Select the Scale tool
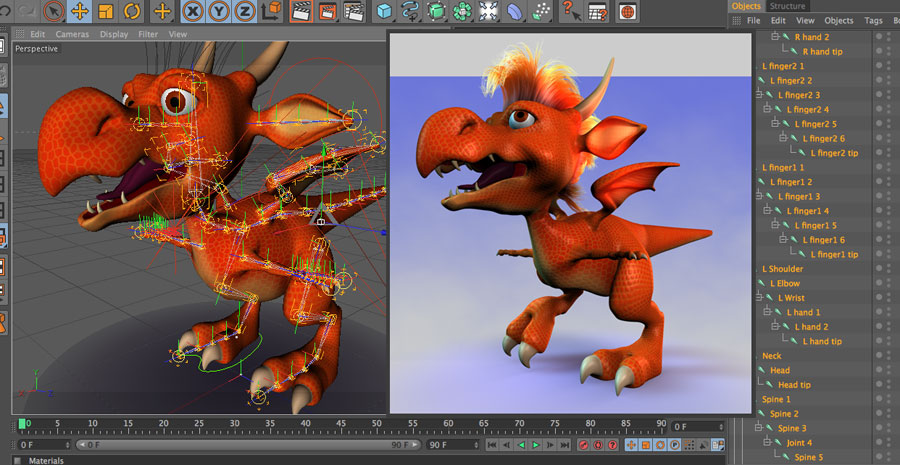The height and width of the screenshot is (465, 900). point(106,12)
